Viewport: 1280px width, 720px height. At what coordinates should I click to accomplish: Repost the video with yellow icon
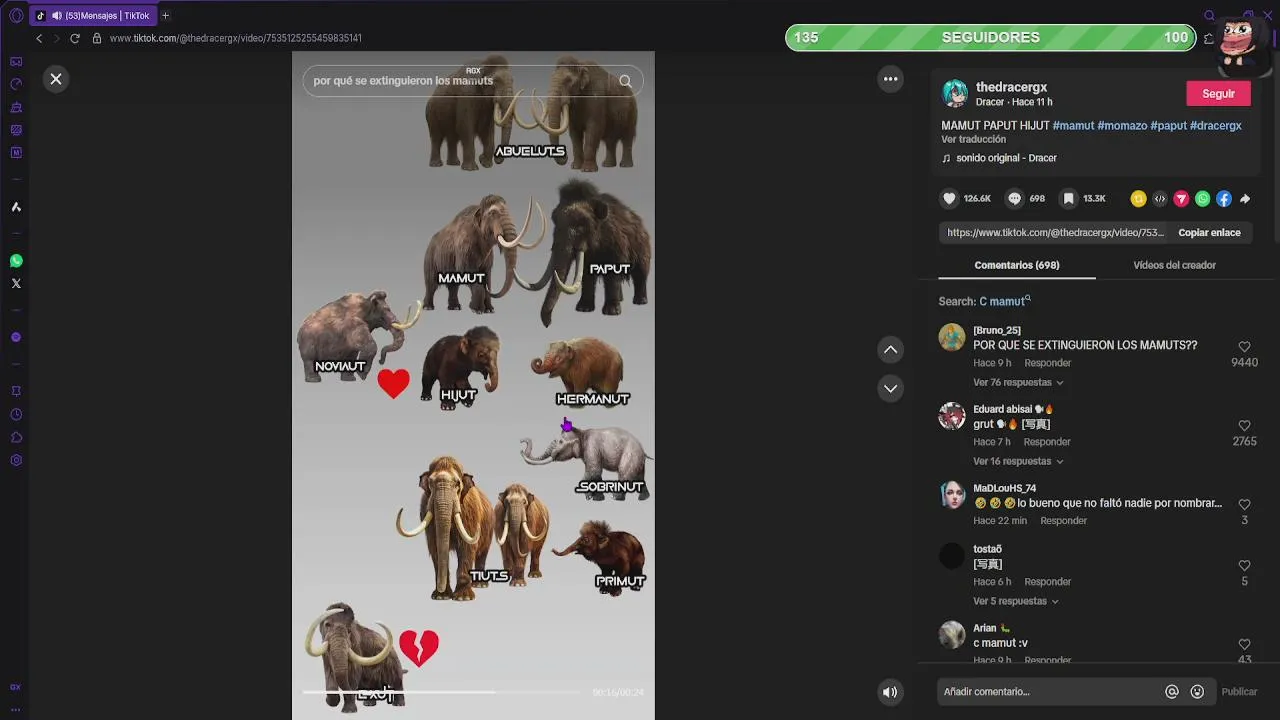click(x=1138, y=199)
